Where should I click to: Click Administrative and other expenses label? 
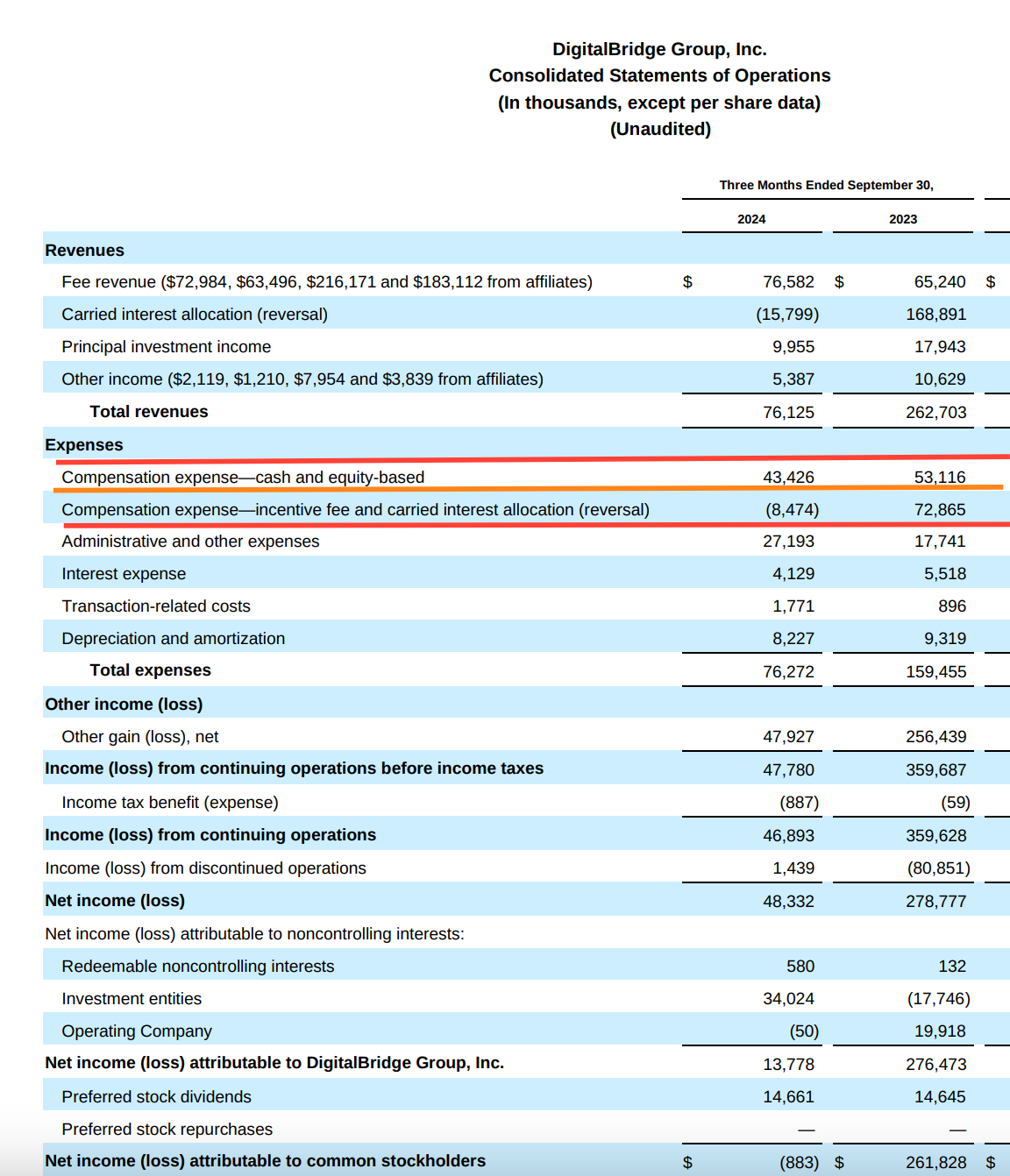[x=190, y=542]
